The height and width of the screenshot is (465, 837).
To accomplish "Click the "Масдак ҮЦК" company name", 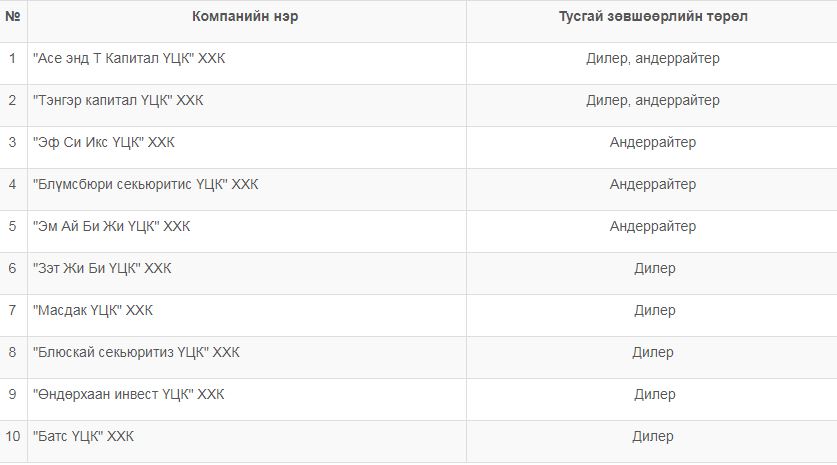I will pyautogui.click(x=93, y=311).
